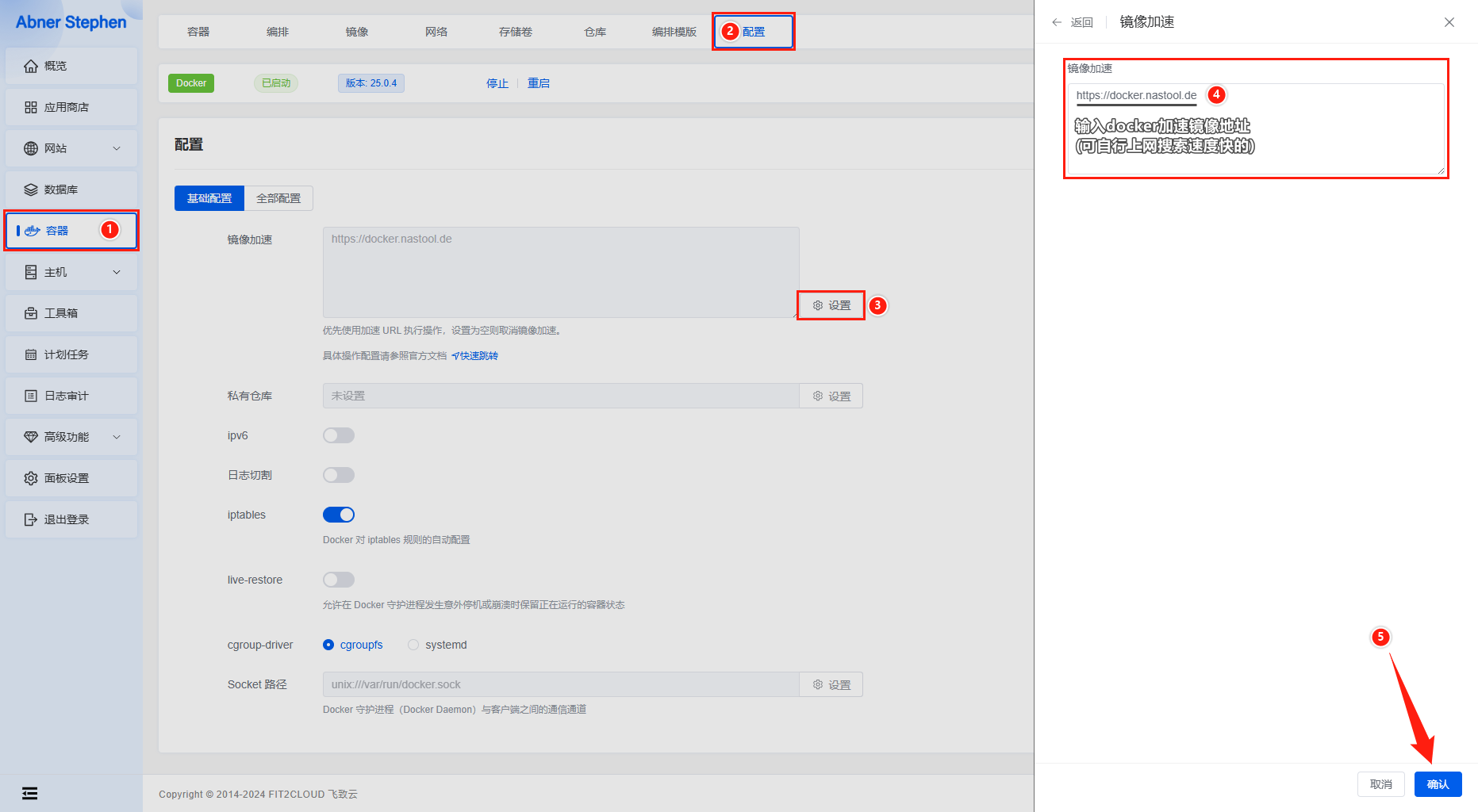Click inside the 镜像加速 textarea in drawer
The height and width of the screenshot is (812, 1478).
pyautogui.click(x=1256, y=128)
